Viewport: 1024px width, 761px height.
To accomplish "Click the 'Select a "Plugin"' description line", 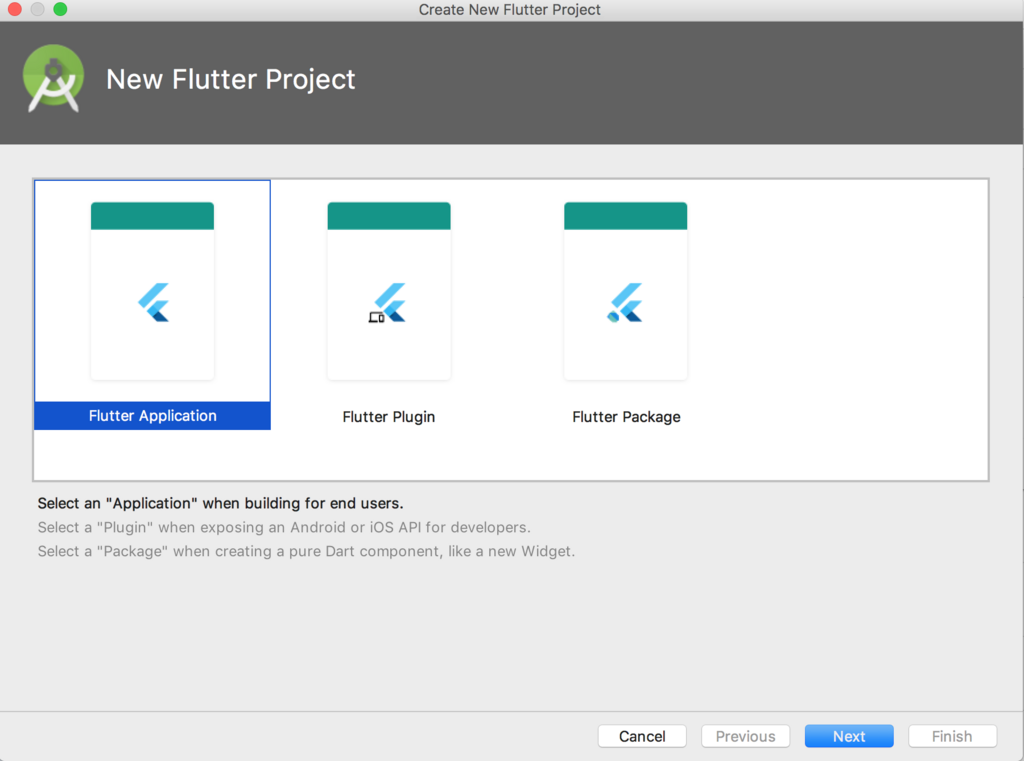I will tap(284, 527).
